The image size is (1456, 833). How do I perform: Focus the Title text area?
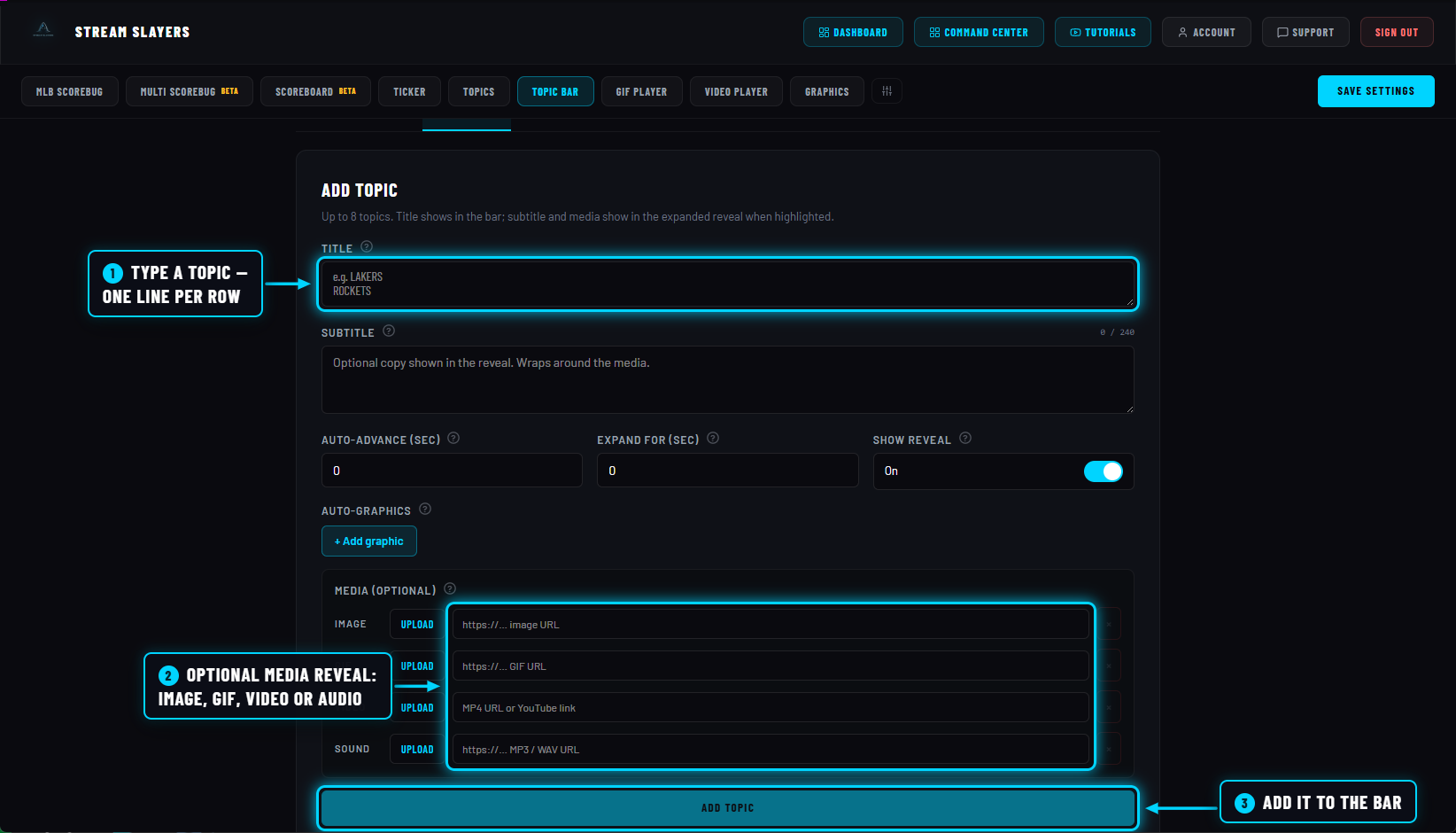(x=727, y=284)
